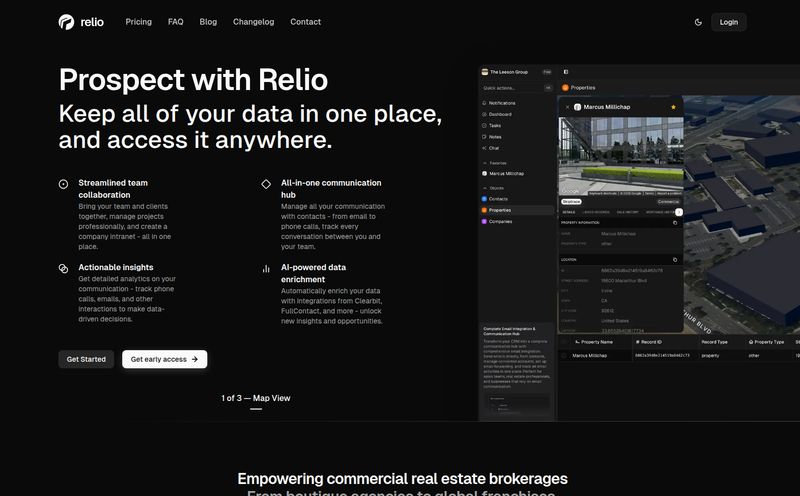
Task: Click the Complete Email Integration promo card
Action: coord(516,371)
